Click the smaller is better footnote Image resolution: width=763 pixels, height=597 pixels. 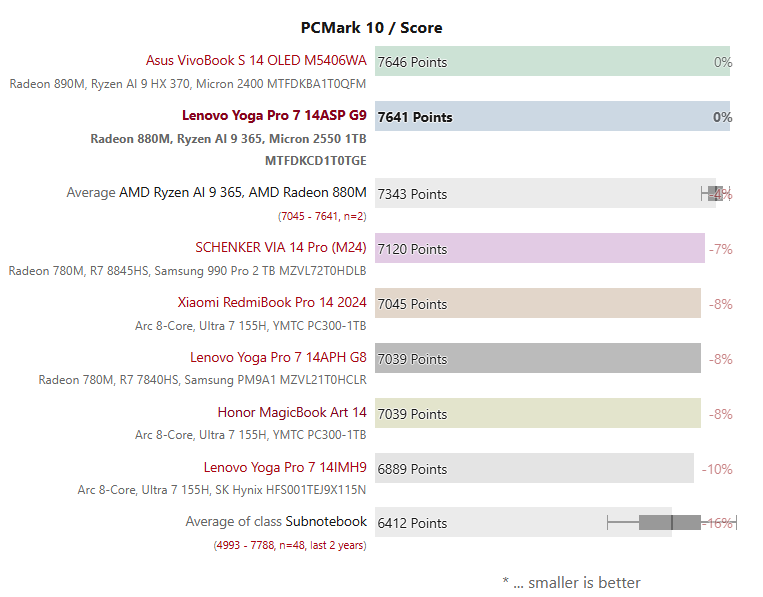[572, 582]
